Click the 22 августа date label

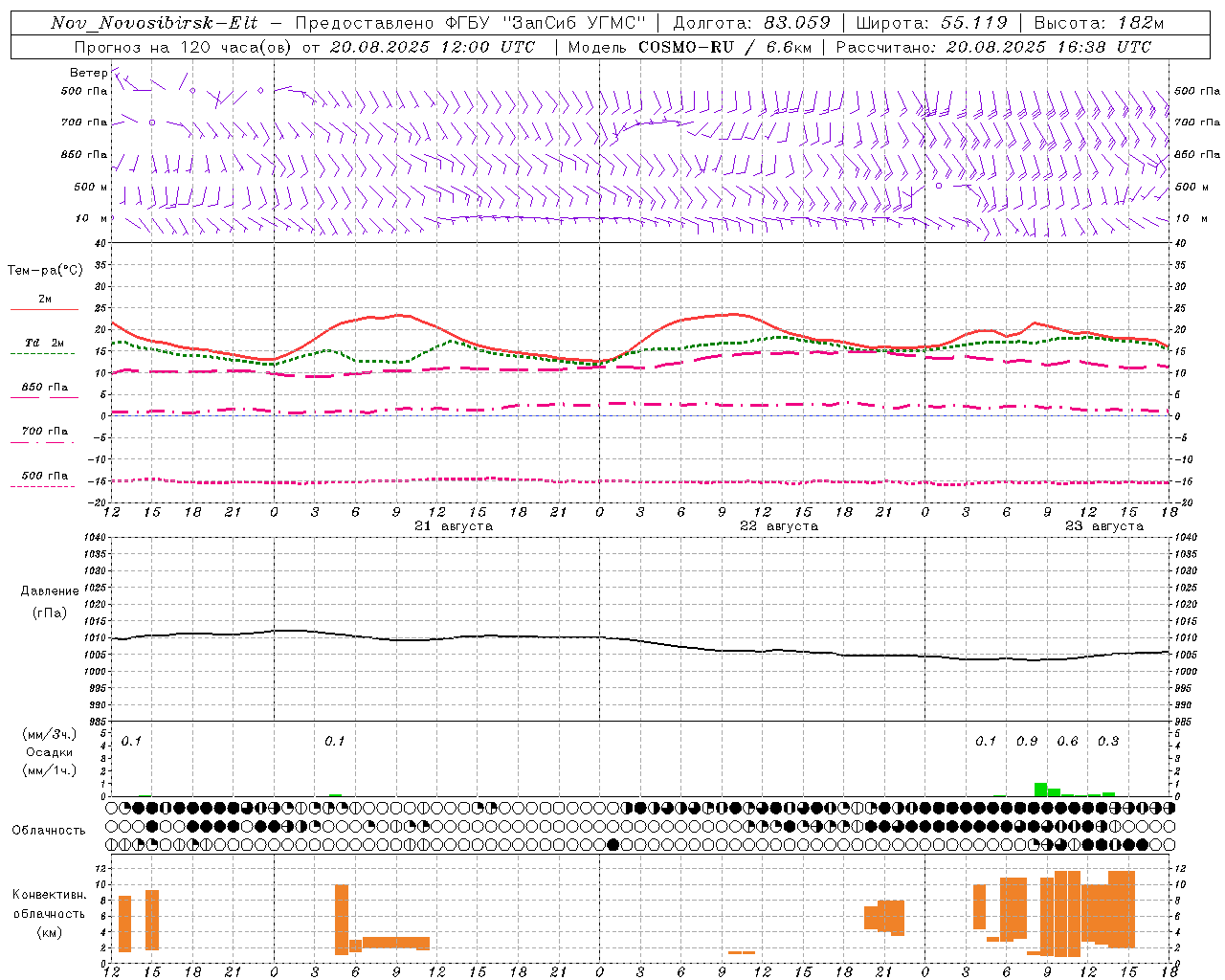tap(779, 526)
